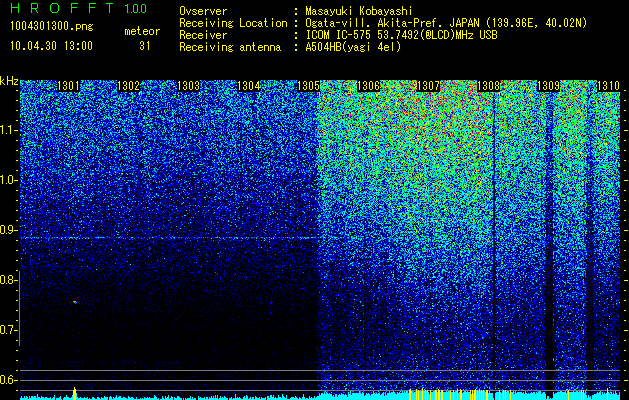Viewport: 629px width, 400px height.
Task: Click the 0.6 kHz axis label
Action: coord(8,380)
